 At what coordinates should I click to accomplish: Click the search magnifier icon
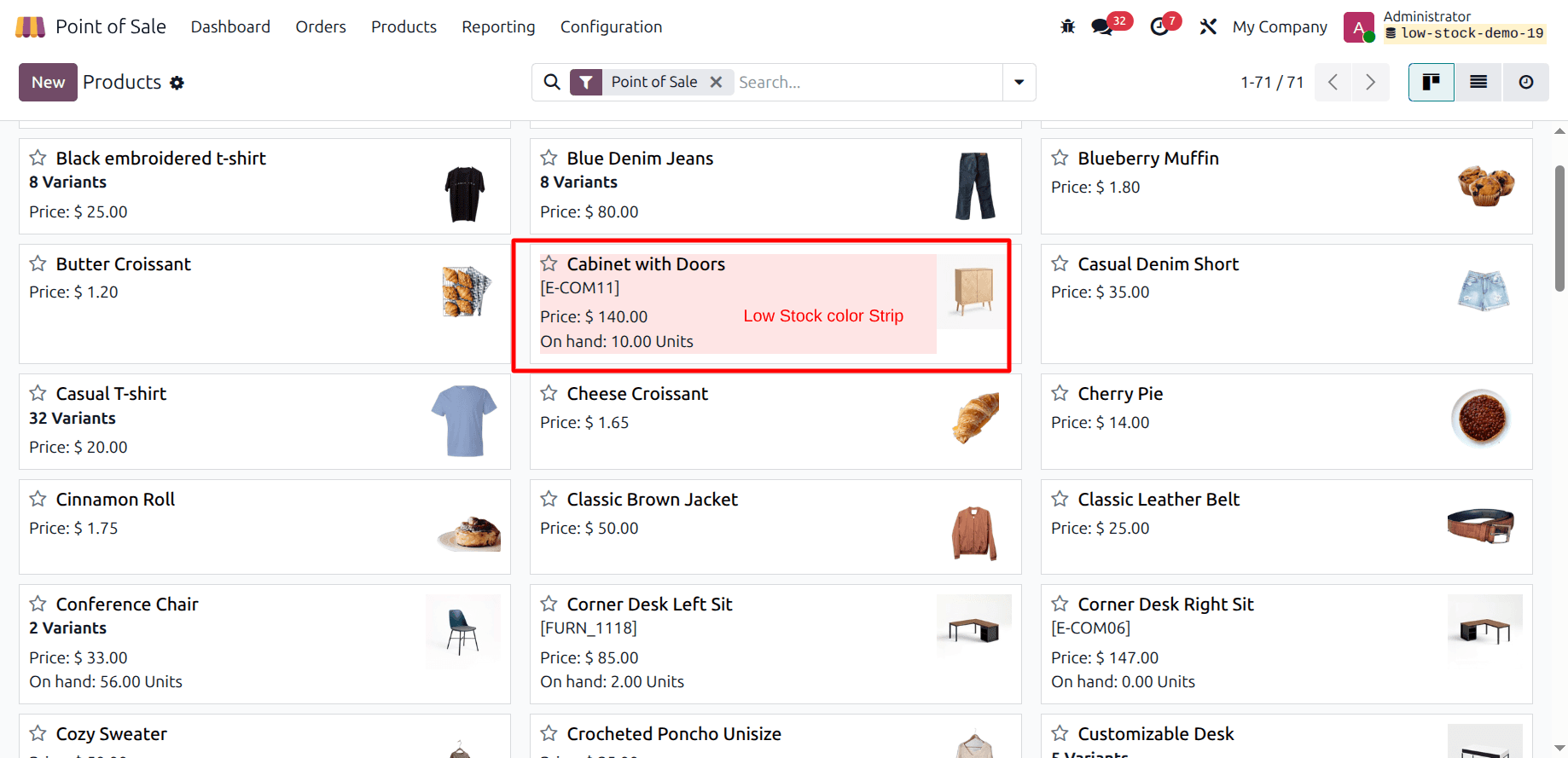click(x=552, y=82)
